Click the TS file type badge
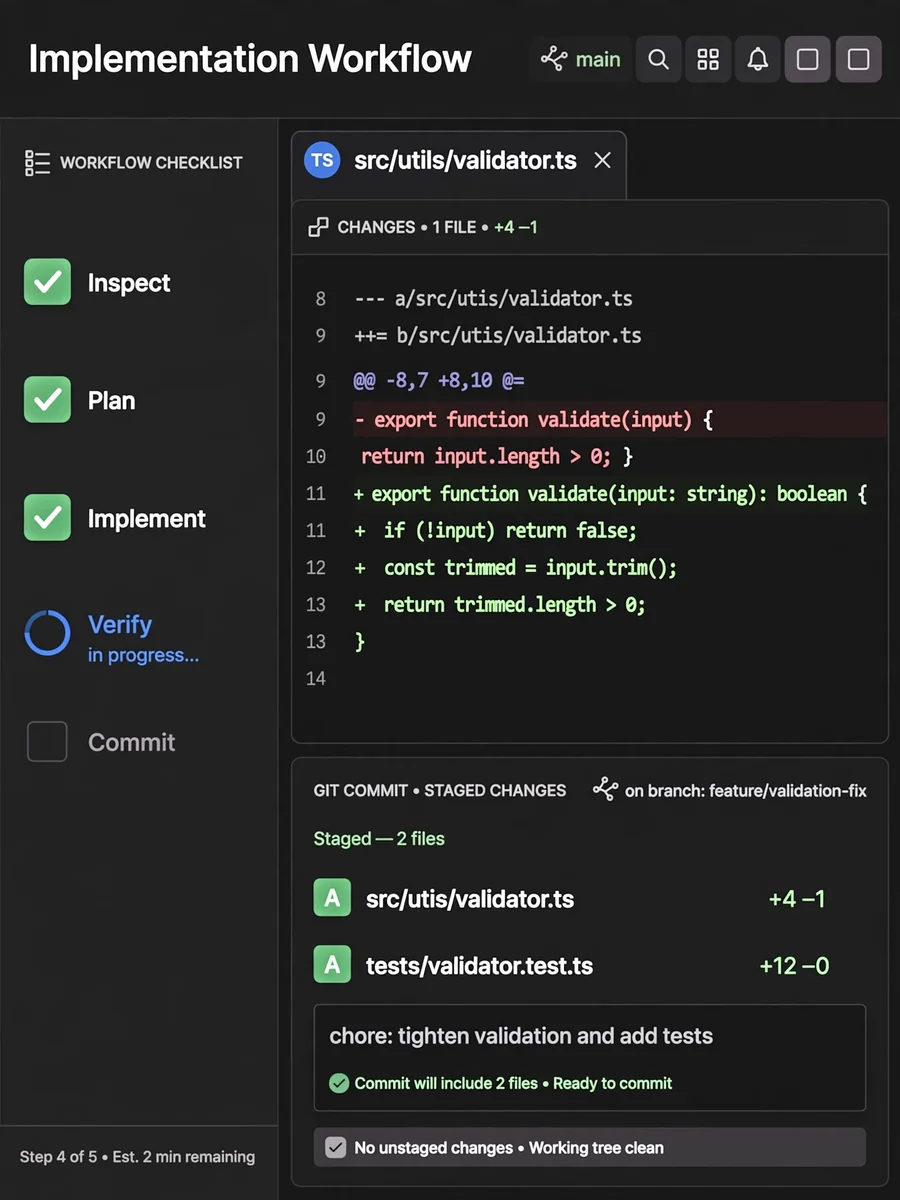Viewport: 900px width, 1200px height. click(x=322, y=160)
